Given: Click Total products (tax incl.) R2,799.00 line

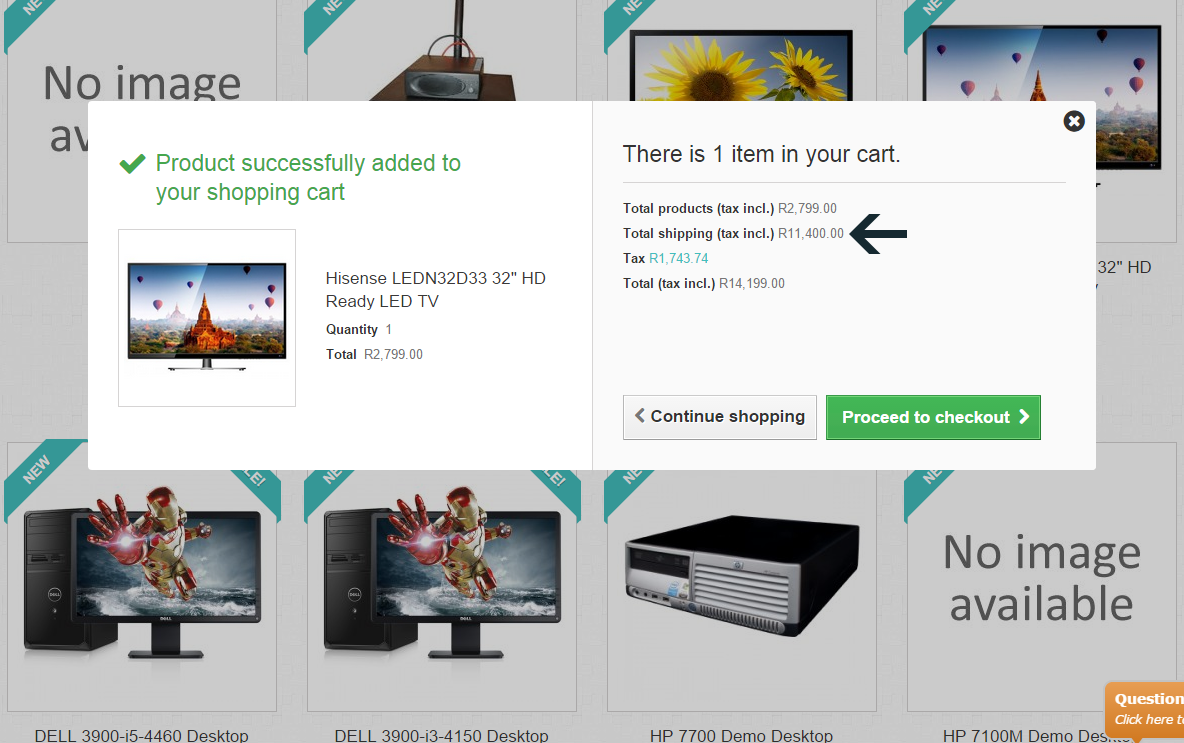Looking at the screenshot, I should pos(729,208).
